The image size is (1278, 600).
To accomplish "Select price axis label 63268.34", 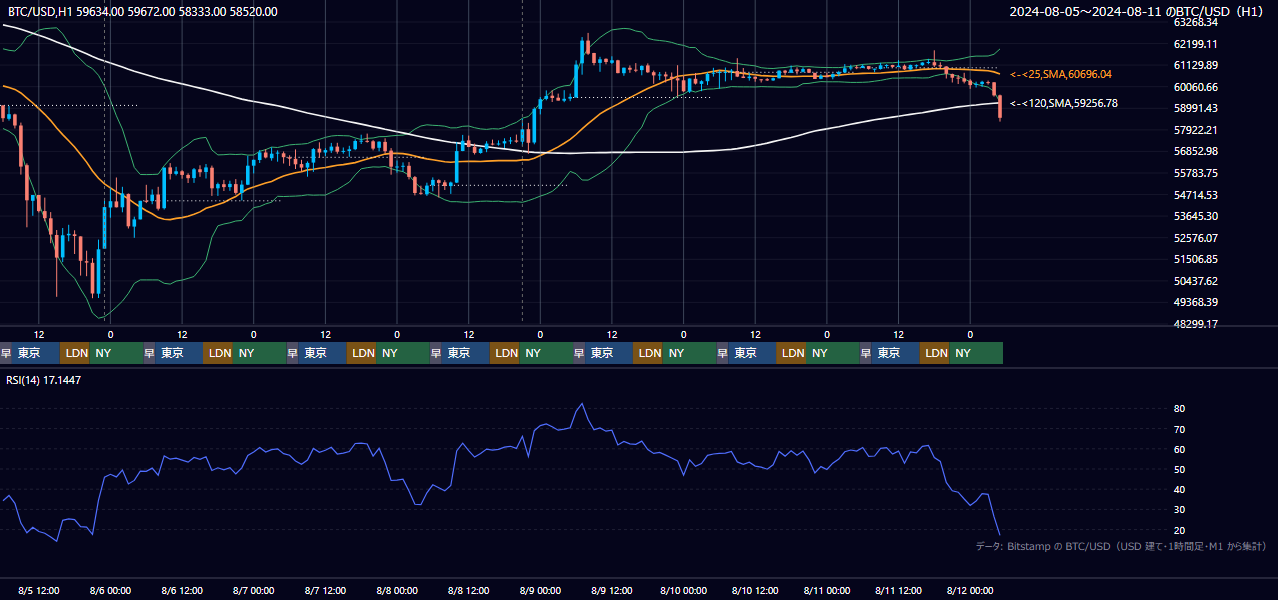I will tap(1195, 22).
